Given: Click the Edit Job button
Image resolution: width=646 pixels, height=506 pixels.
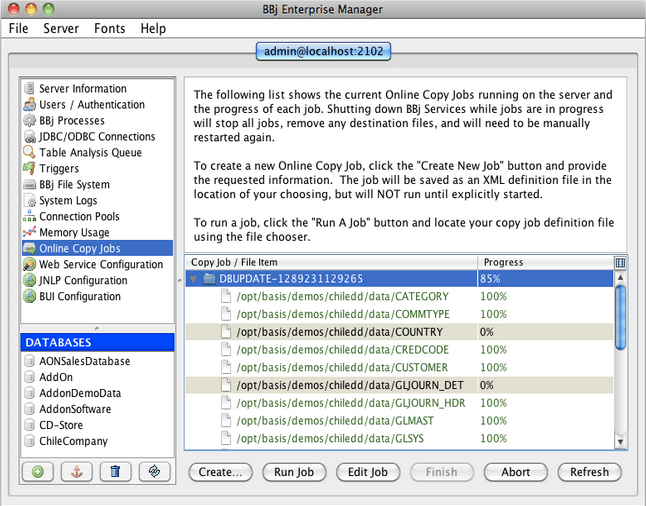Looking at the screenshot, I should click(368, 472).
